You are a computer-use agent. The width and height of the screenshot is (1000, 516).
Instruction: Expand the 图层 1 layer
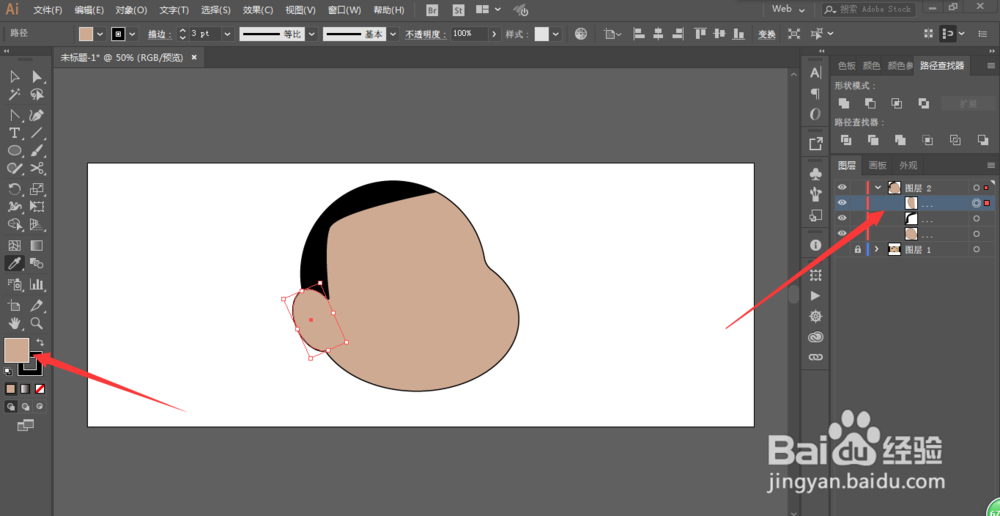coord(877,249)
